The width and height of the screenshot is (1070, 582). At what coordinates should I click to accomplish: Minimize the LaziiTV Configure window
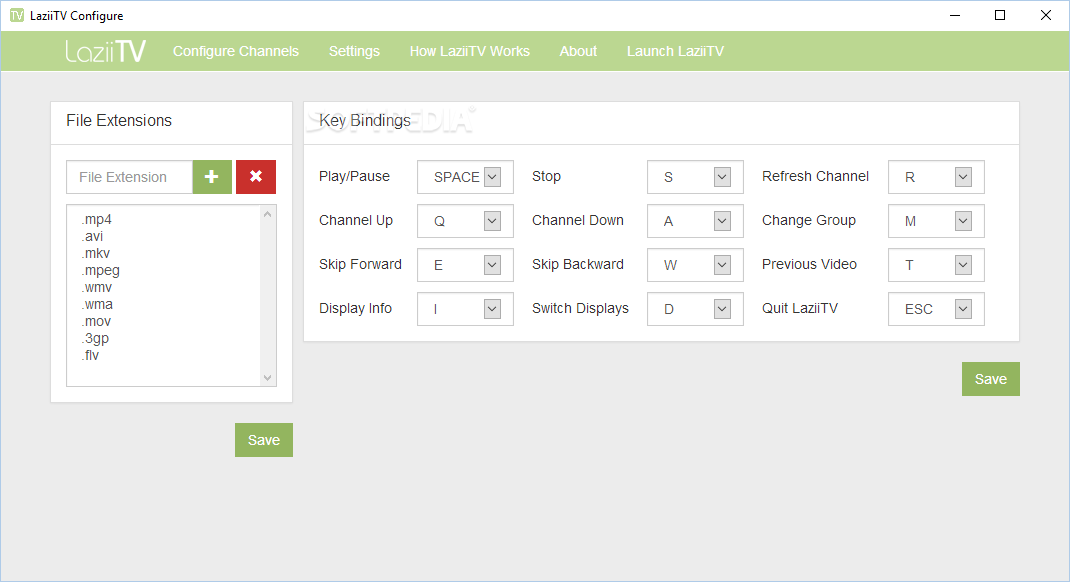955,15
